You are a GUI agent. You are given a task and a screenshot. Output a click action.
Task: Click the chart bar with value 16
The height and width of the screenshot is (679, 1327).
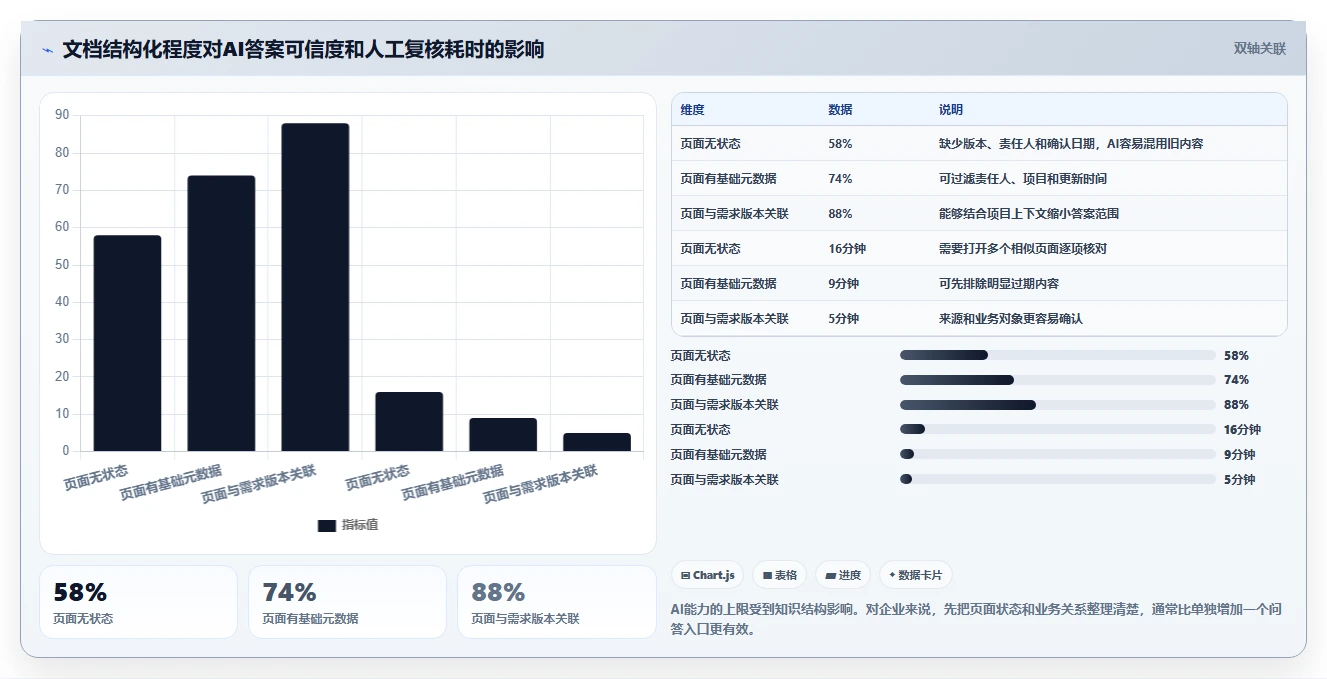(409, 421)
